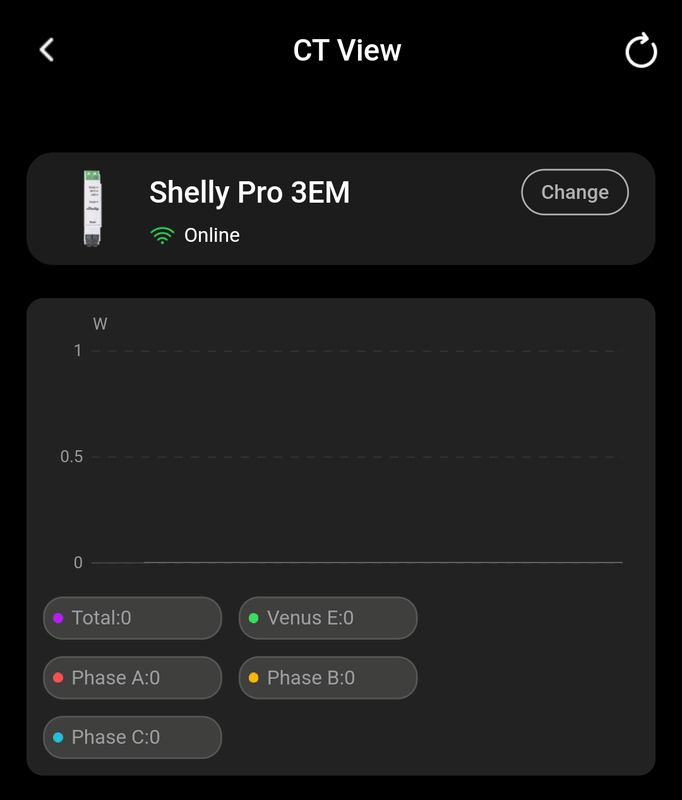Click the red Phase A dot
Viewport: 682px width, 800px height.
(x=58, y=678)
